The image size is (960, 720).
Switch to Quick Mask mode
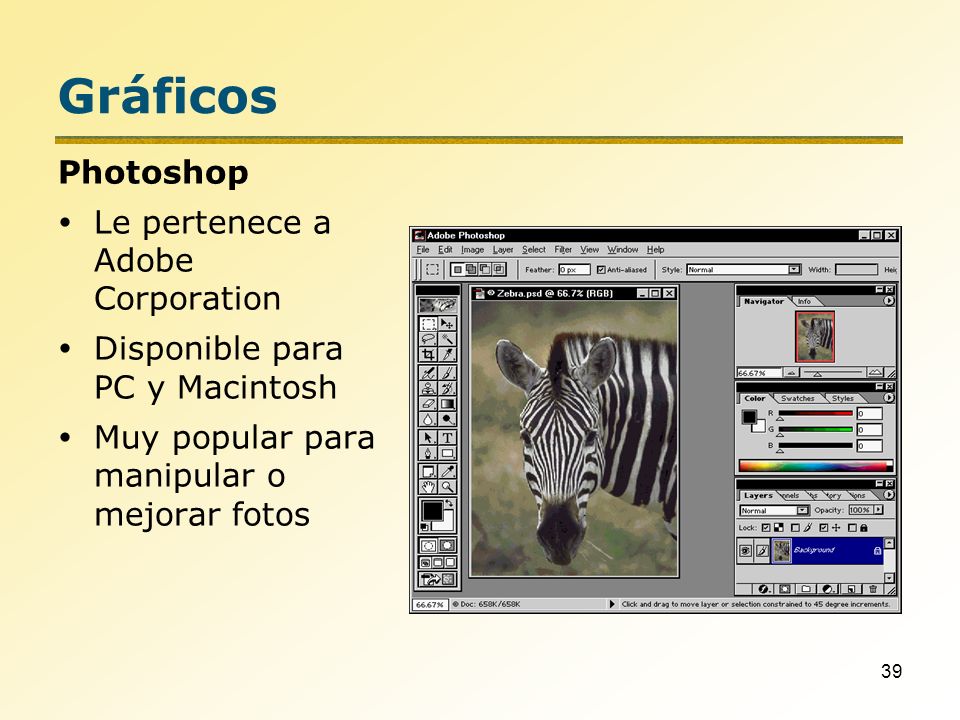pyautogui.click(x=448, y=544)
